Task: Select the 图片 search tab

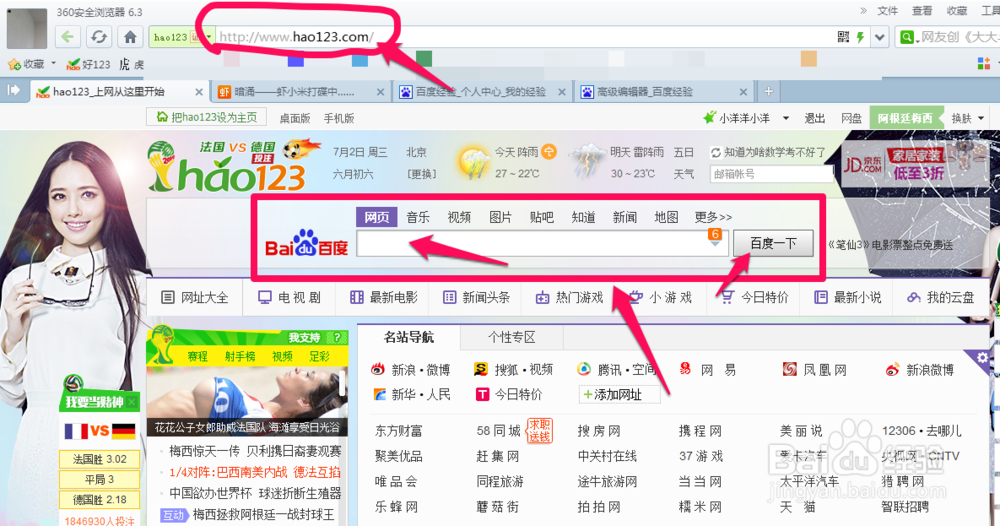Action: coord(501,217)
